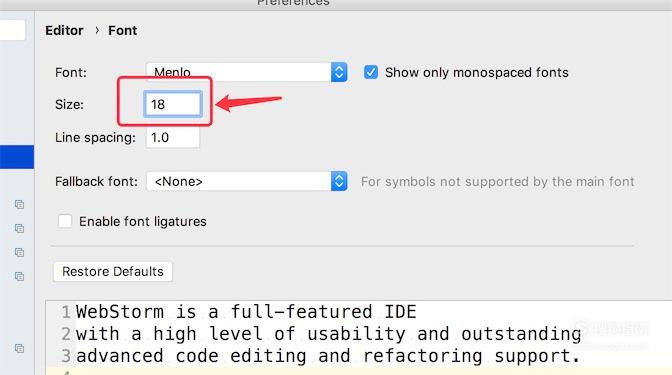The height and width of the screenshot is (375, 672).
Task: Click the topmost copy-style icon in the sidebar
Action: tap(19, 204)
